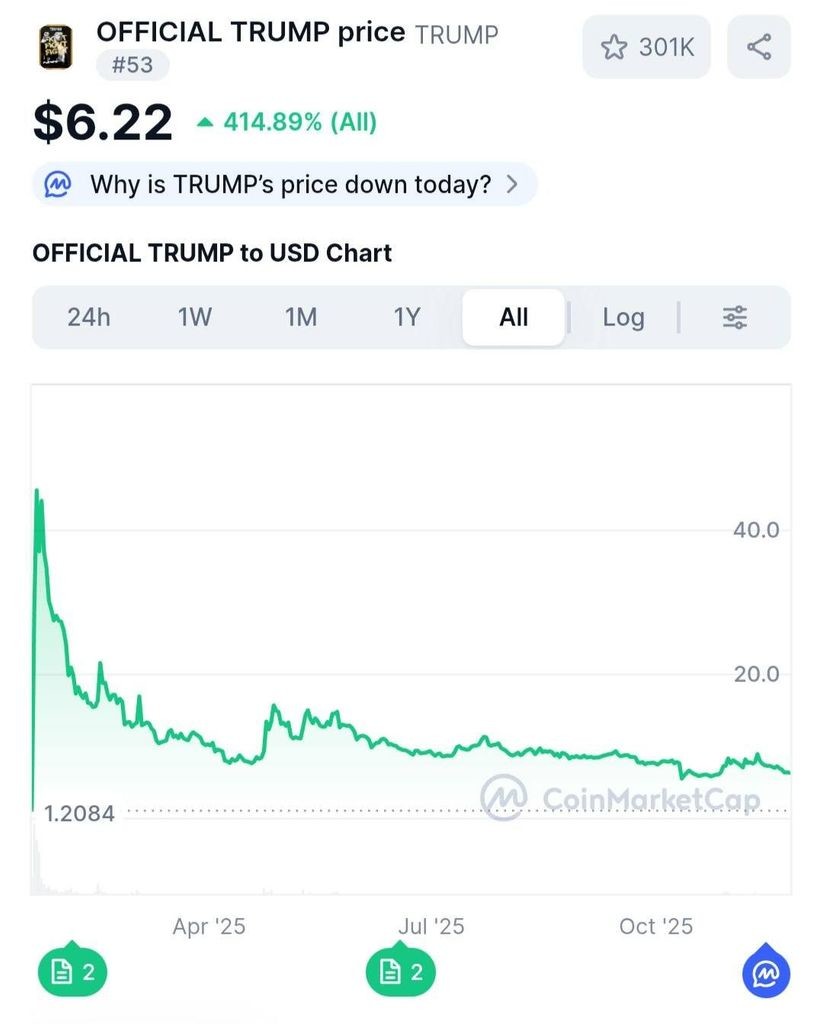Image resolution: width=823 pixels, height=1024 pixels.
Task: Select the 24h timeframe tab
Action: pyautogui.click(x=89, y=318)
